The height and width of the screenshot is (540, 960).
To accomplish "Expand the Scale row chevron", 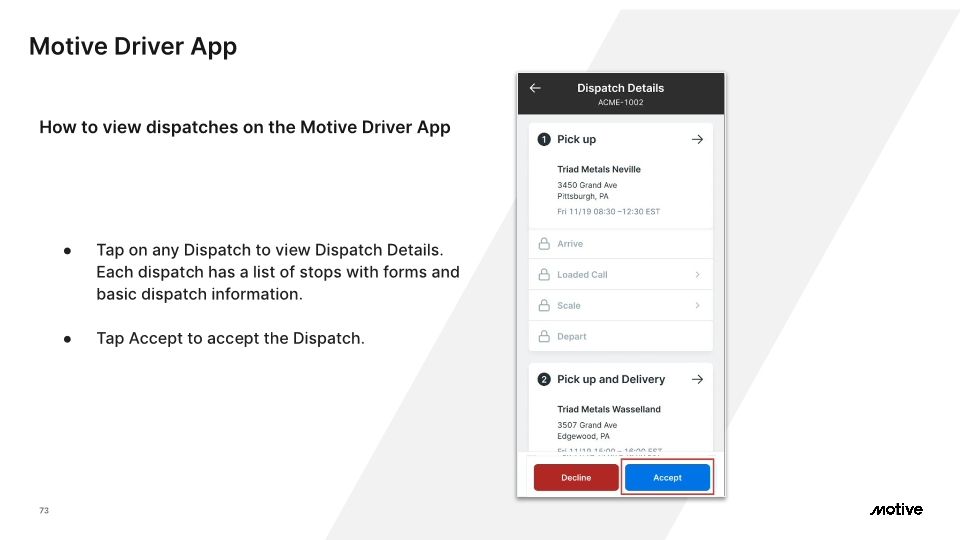I will 697,305.
